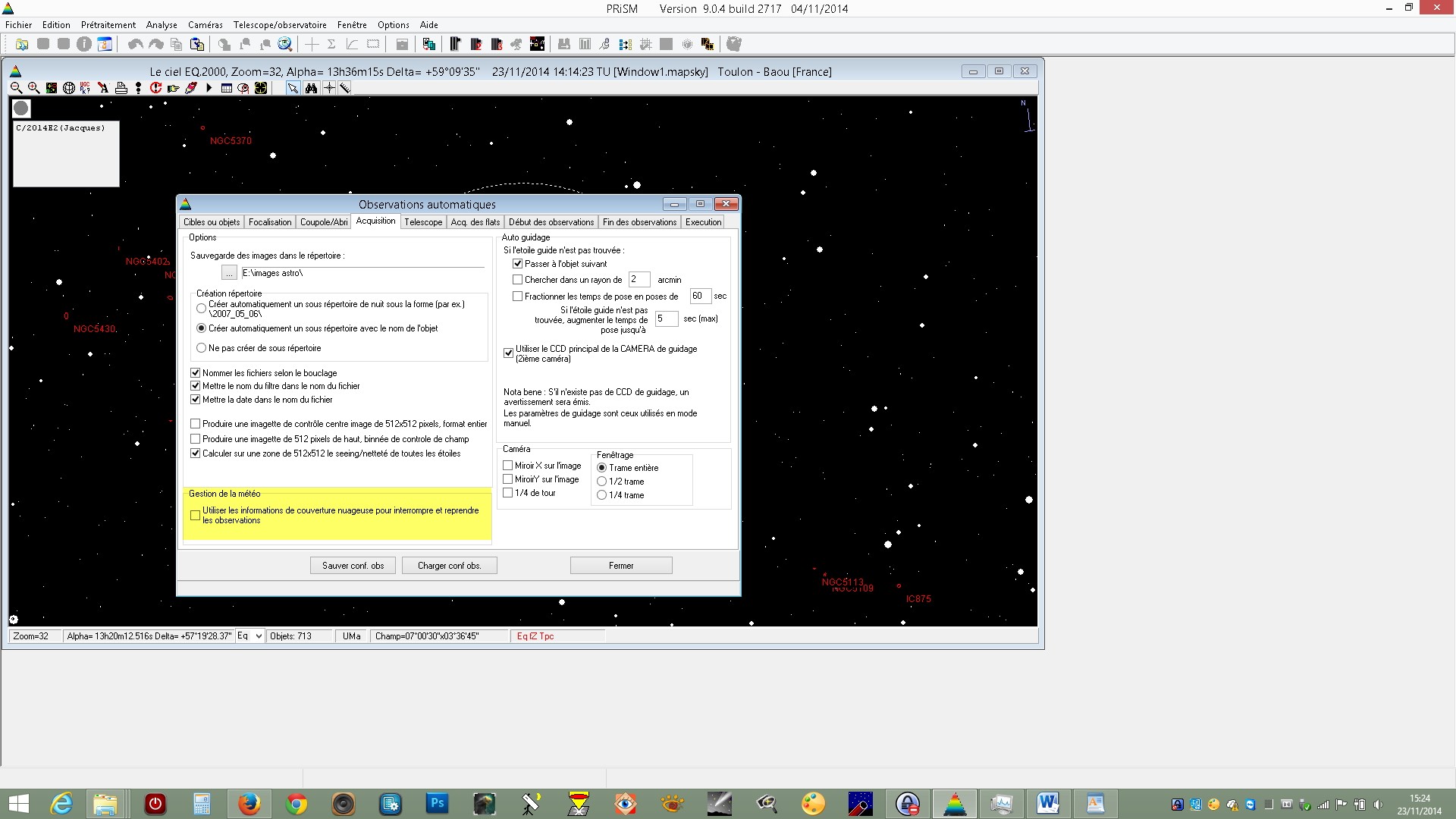
Task: Select the arrow pointer tool in map toolbar
Action: point(293,88)
